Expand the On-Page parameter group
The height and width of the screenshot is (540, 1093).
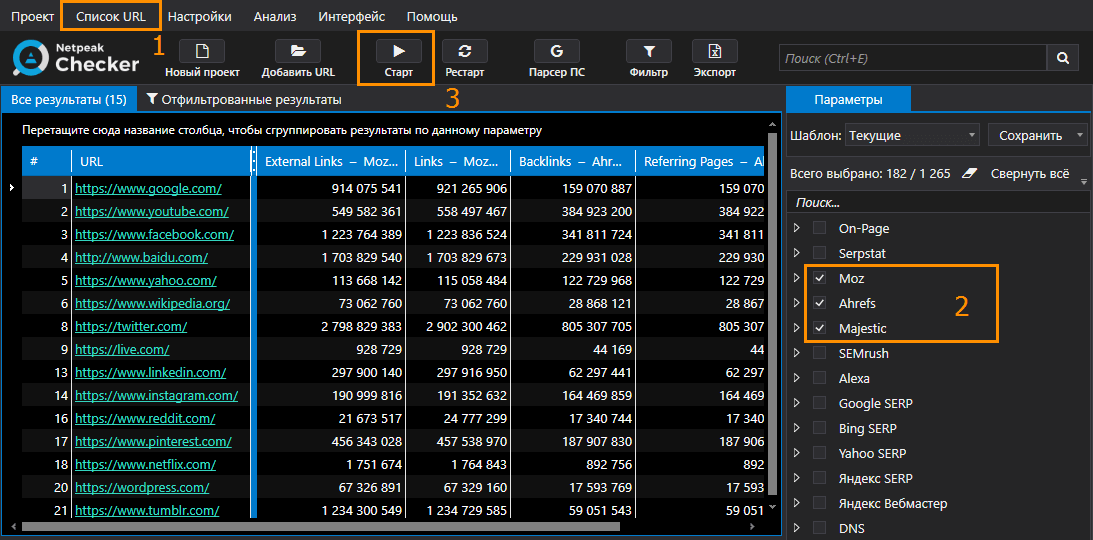tap(797, 228)
